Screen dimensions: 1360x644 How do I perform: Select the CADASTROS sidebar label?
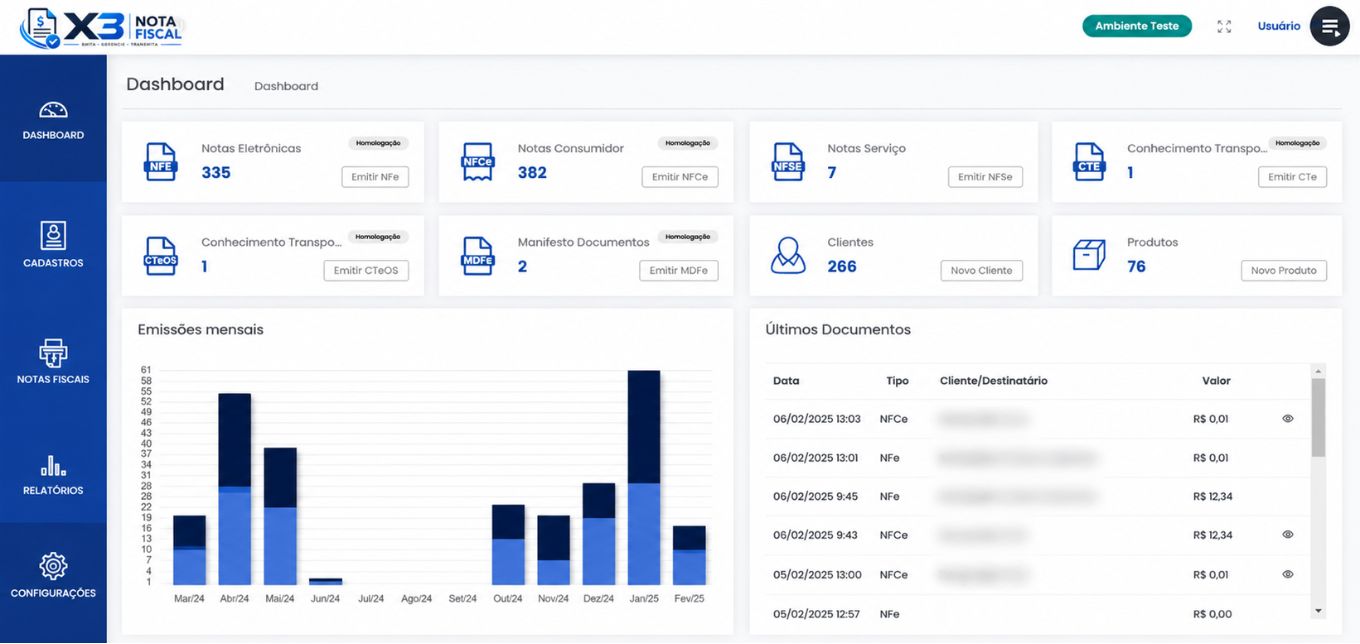[53, 263]
